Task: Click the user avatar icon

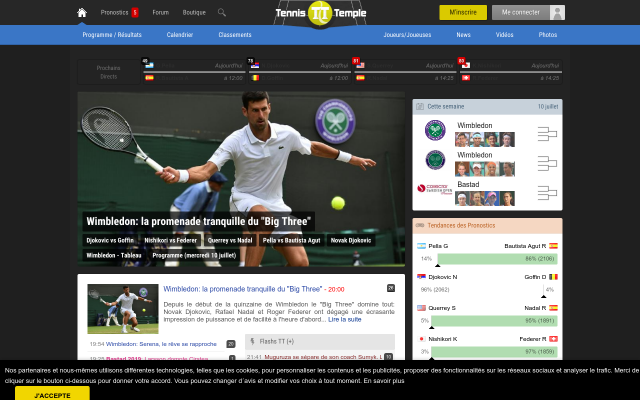Action: tap(557, 13)
